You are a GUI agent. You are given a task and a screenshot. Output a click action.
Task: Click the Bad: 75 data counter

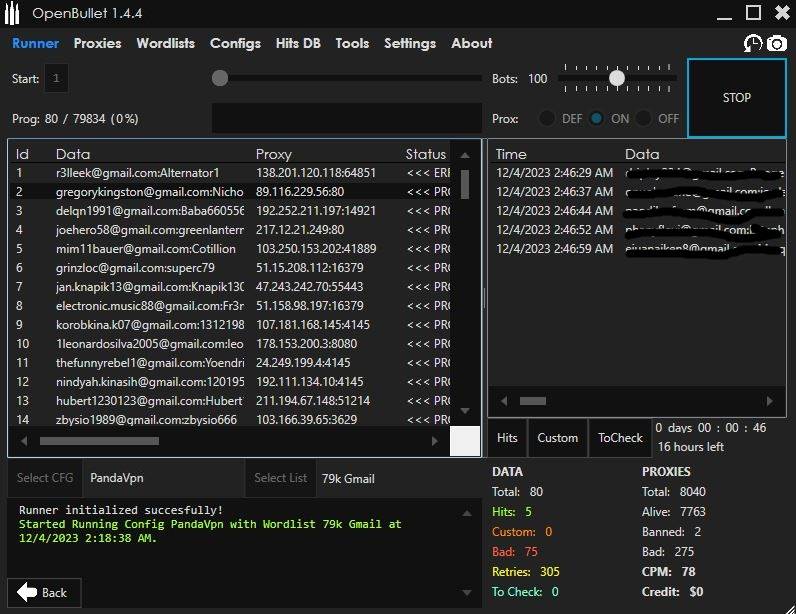click(515, 552)
